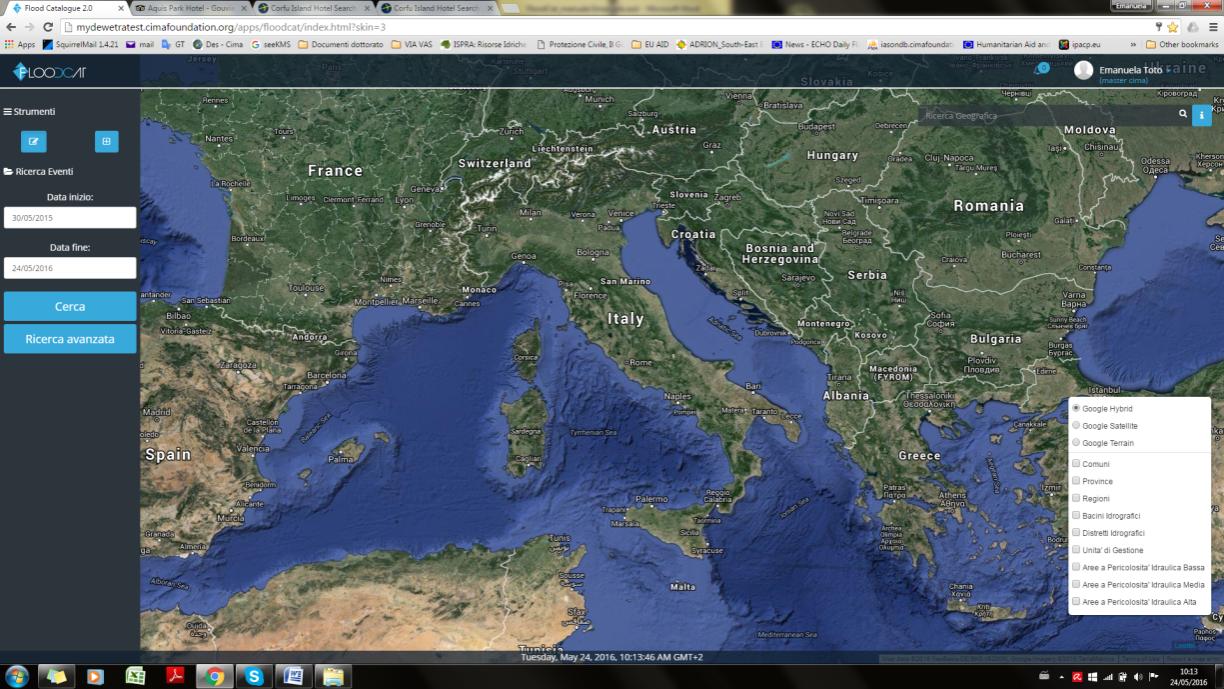1224x689 pixels.
Task: Open Excel from the taskbar
Action: click(135, 676)
